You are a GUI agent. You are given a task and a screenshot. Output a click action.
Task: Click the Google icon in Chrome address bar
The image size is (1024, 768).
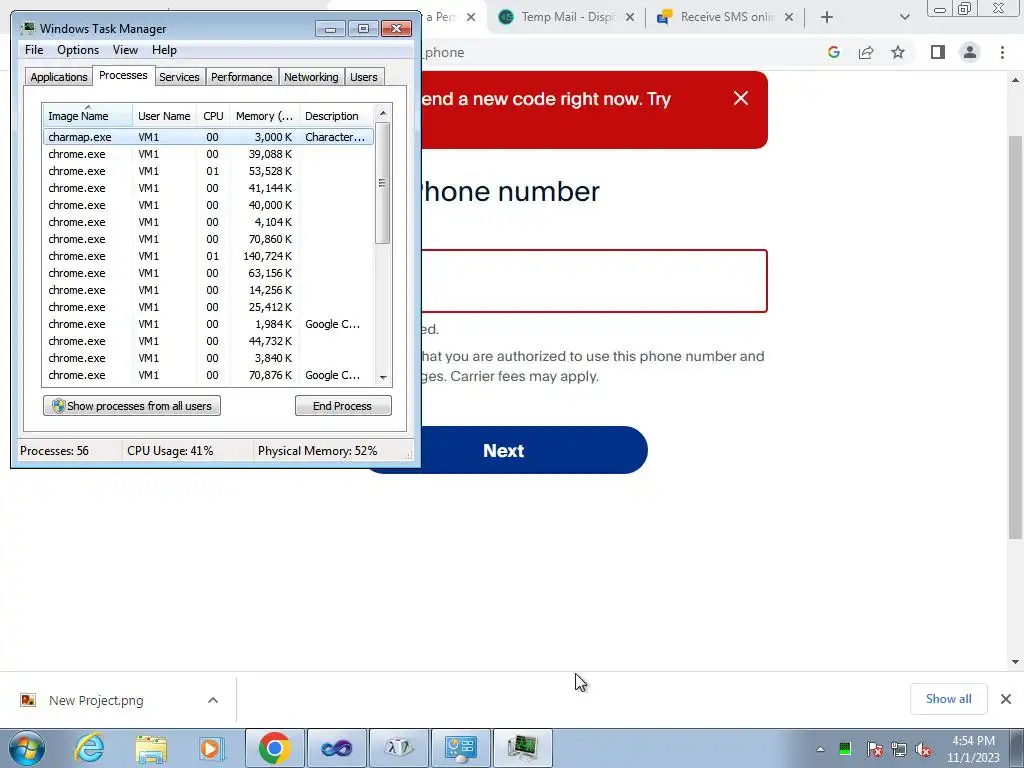pos(833,52)
